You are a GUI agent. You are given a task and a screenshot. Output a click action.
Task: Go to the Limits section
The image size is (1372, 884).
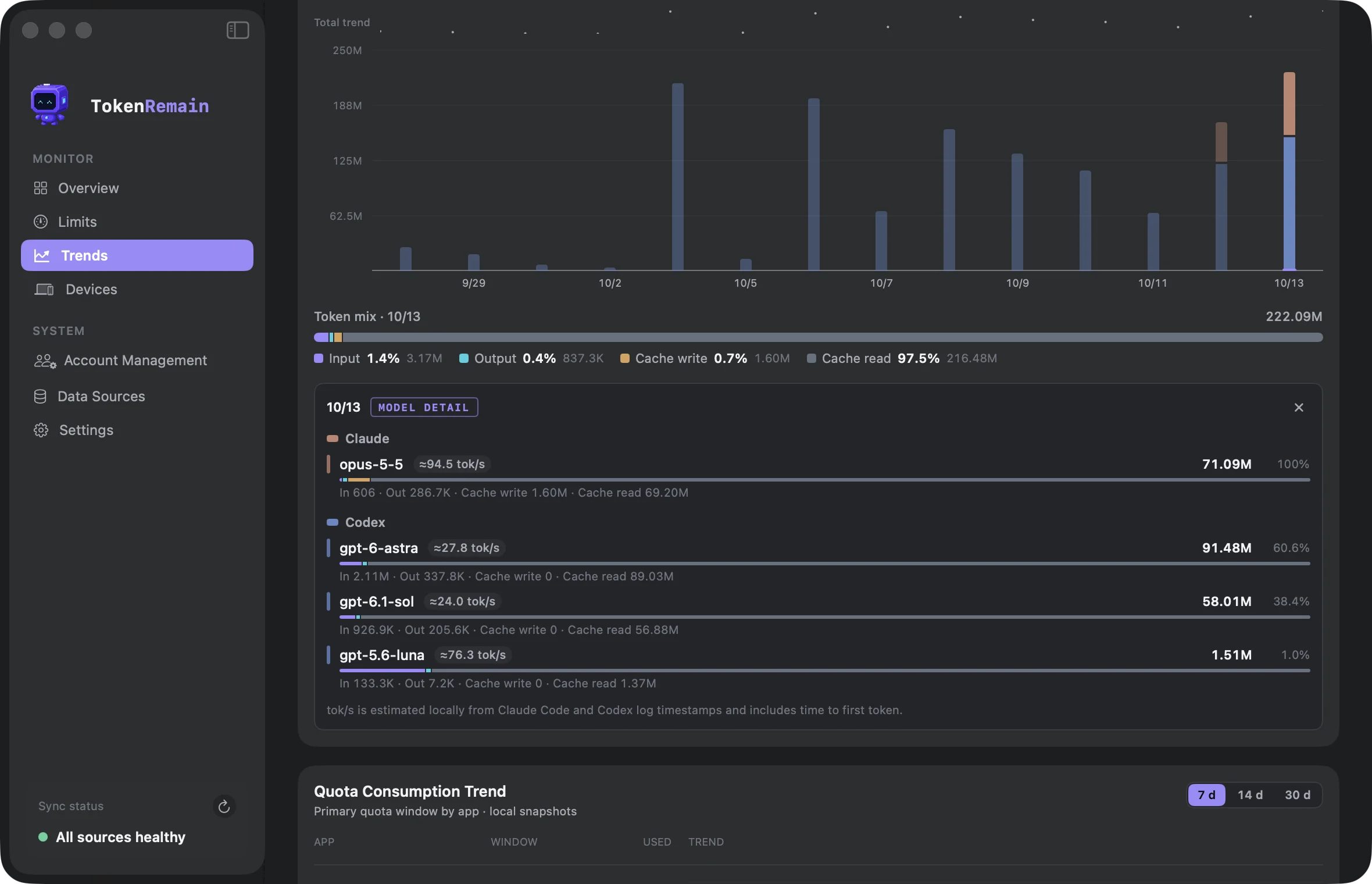[x=137, y=222]
